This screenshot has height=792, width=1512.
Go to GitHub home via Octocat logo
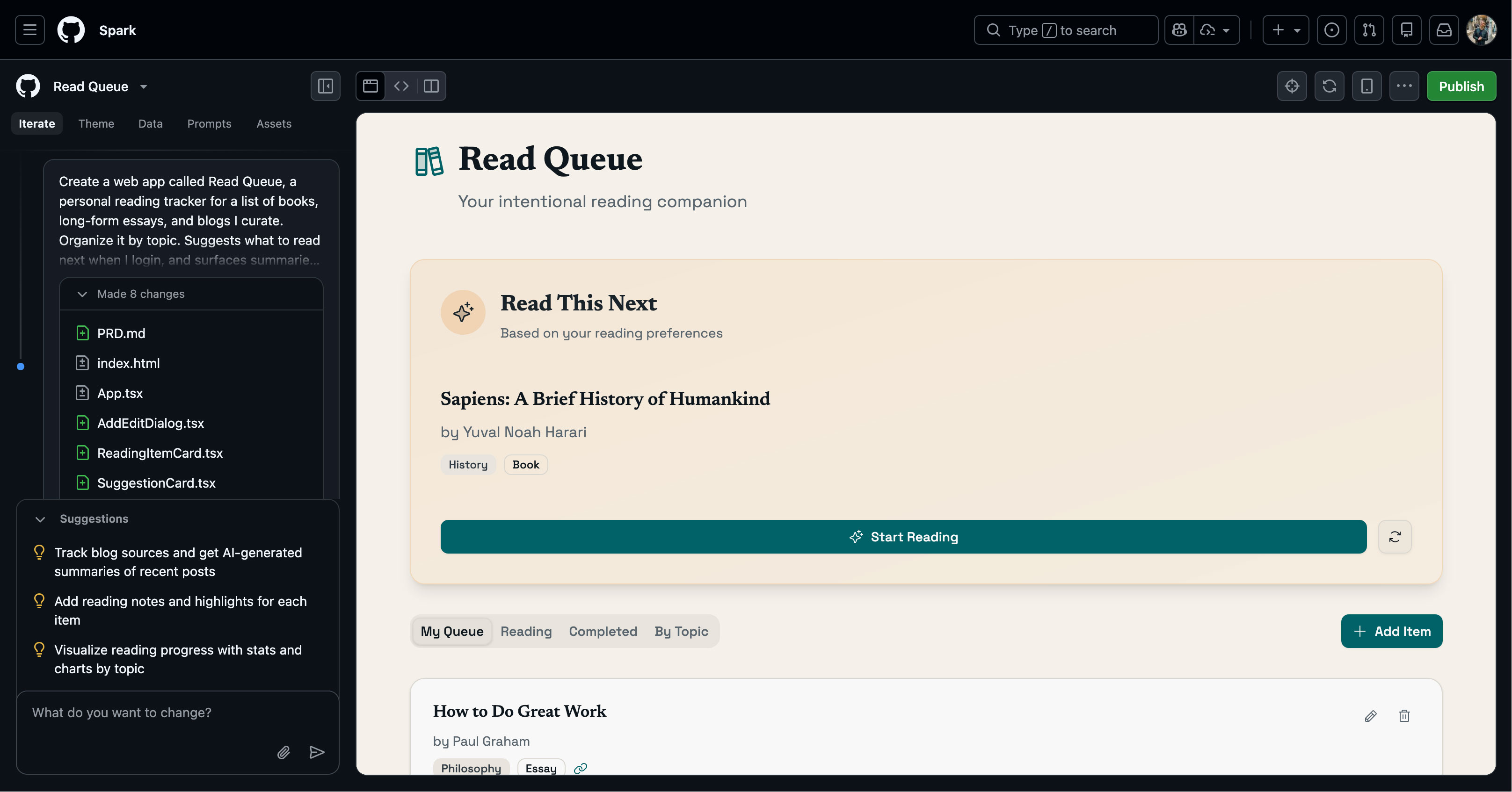[x=71, y=30]
